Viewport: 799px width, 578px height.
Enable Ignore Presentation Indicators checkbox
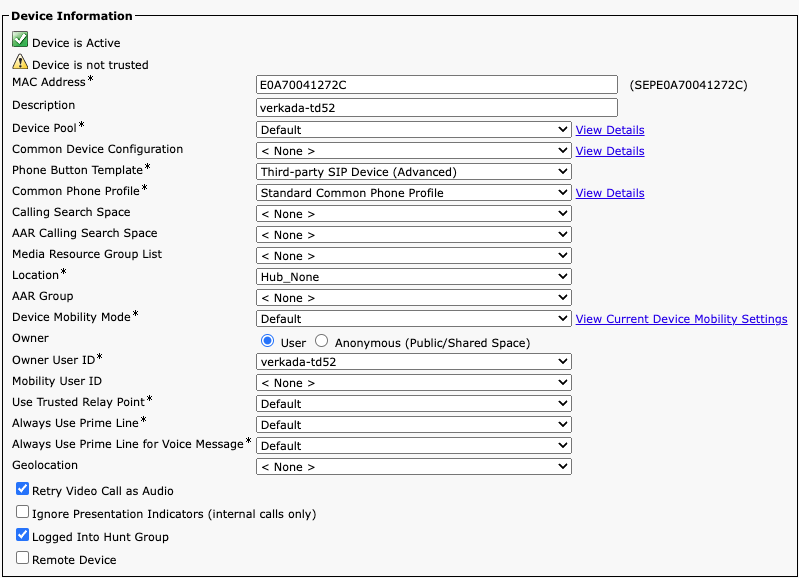click(x=22, y=512)
